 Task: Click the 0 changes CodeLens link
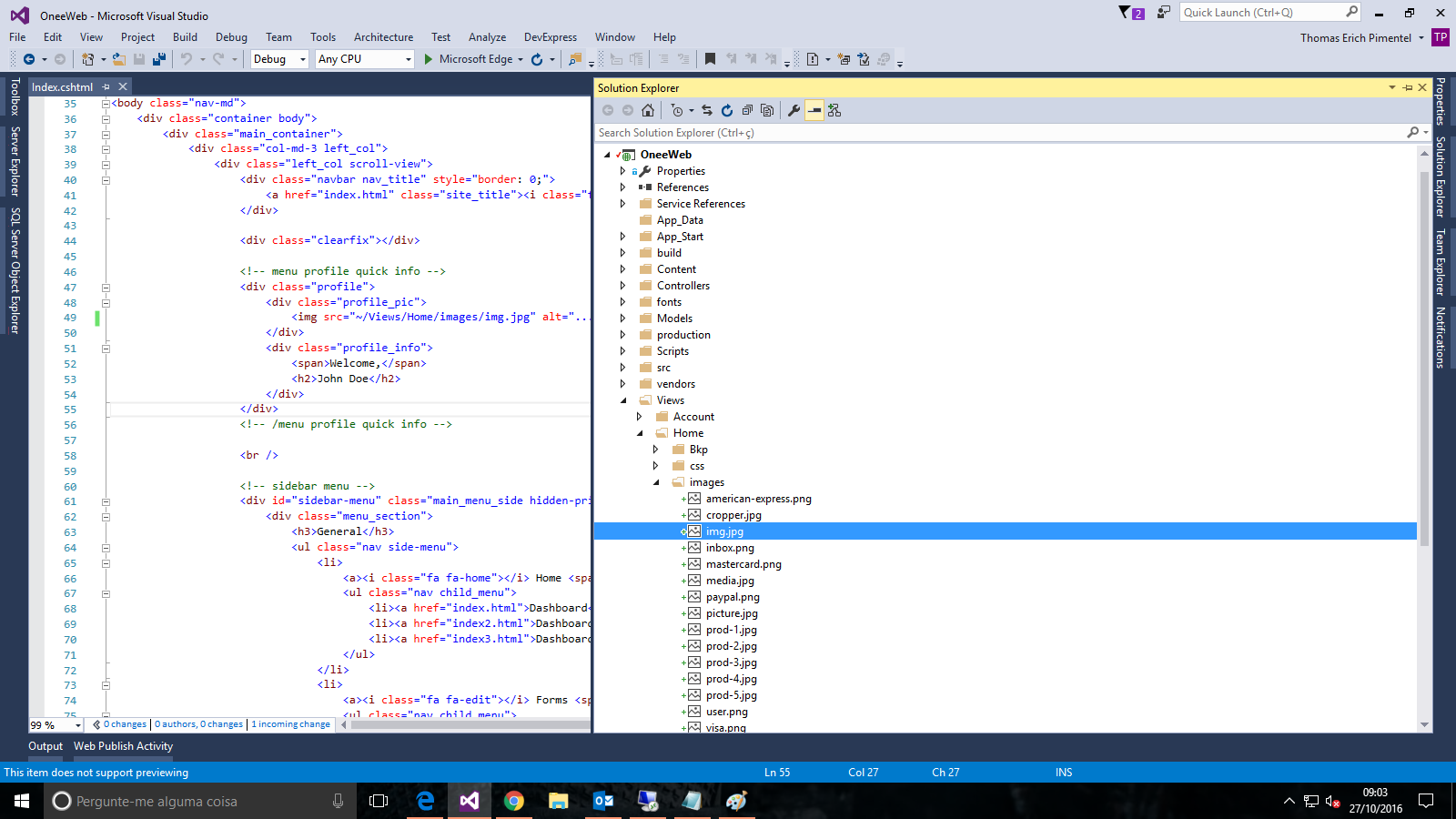(x=125, y=724)
